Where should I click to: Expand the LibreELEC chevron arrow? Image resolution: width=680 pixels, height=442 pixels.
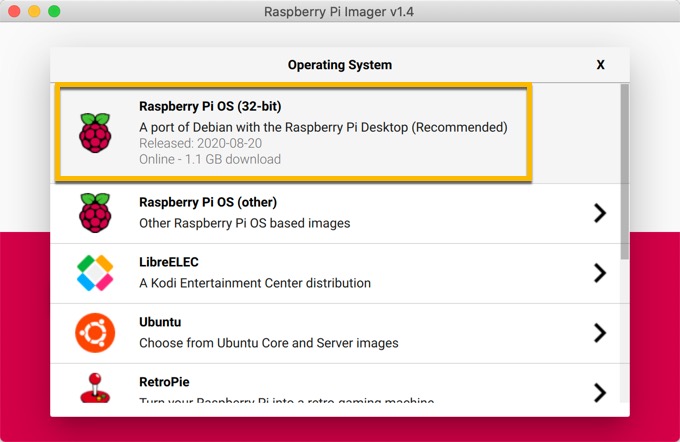[x=600, y=273]
